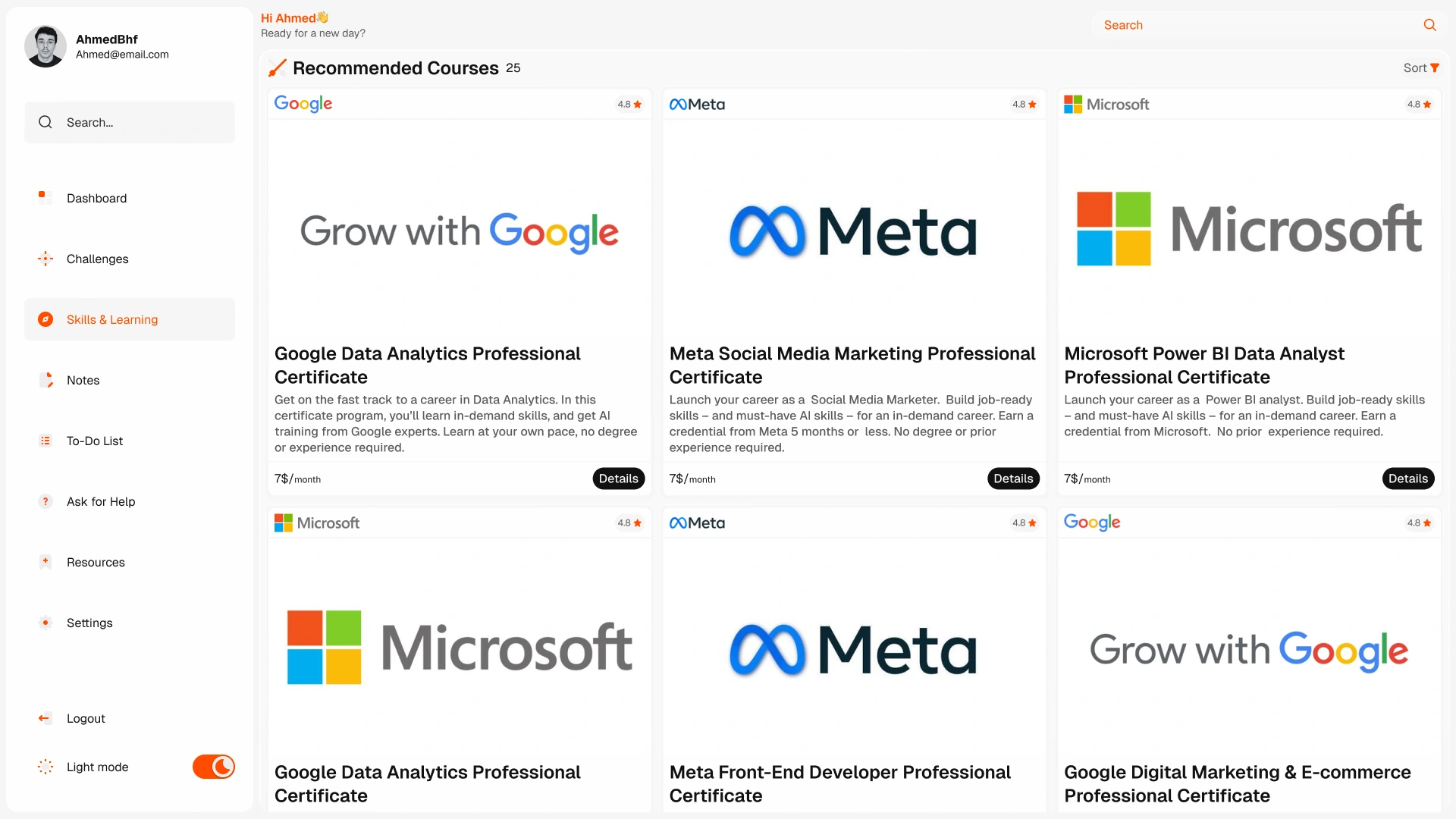Open Notes from the sidebar
The width and height of the screenshot is (1456, 819).
(130, 380)
